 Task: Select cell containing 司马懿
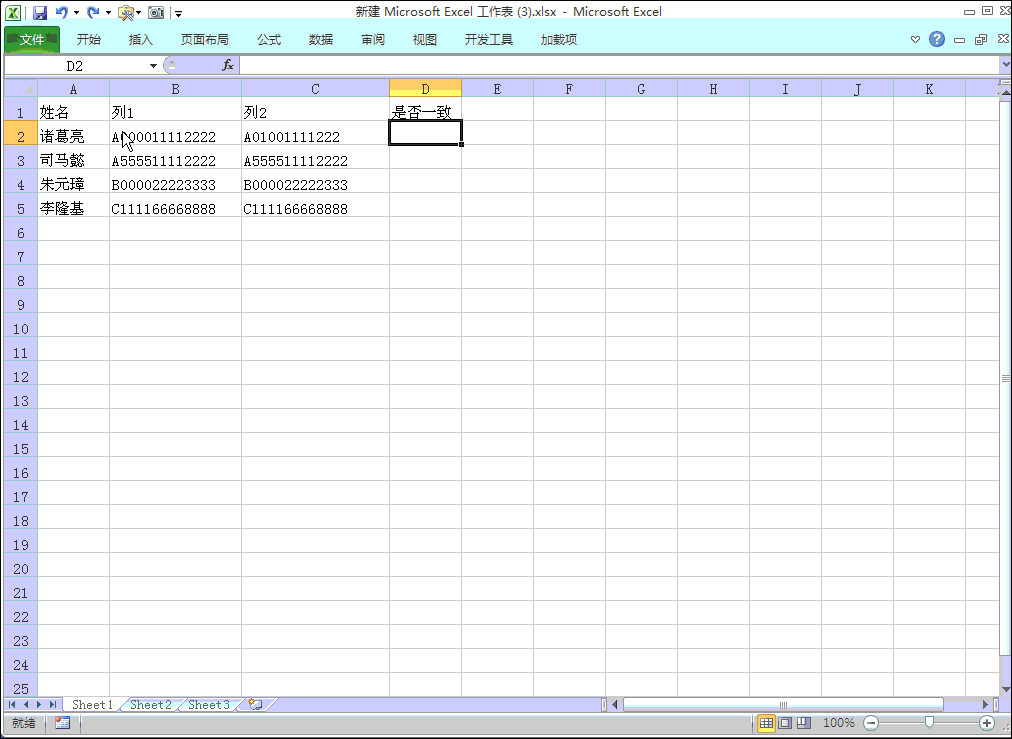tap(73, 157)
